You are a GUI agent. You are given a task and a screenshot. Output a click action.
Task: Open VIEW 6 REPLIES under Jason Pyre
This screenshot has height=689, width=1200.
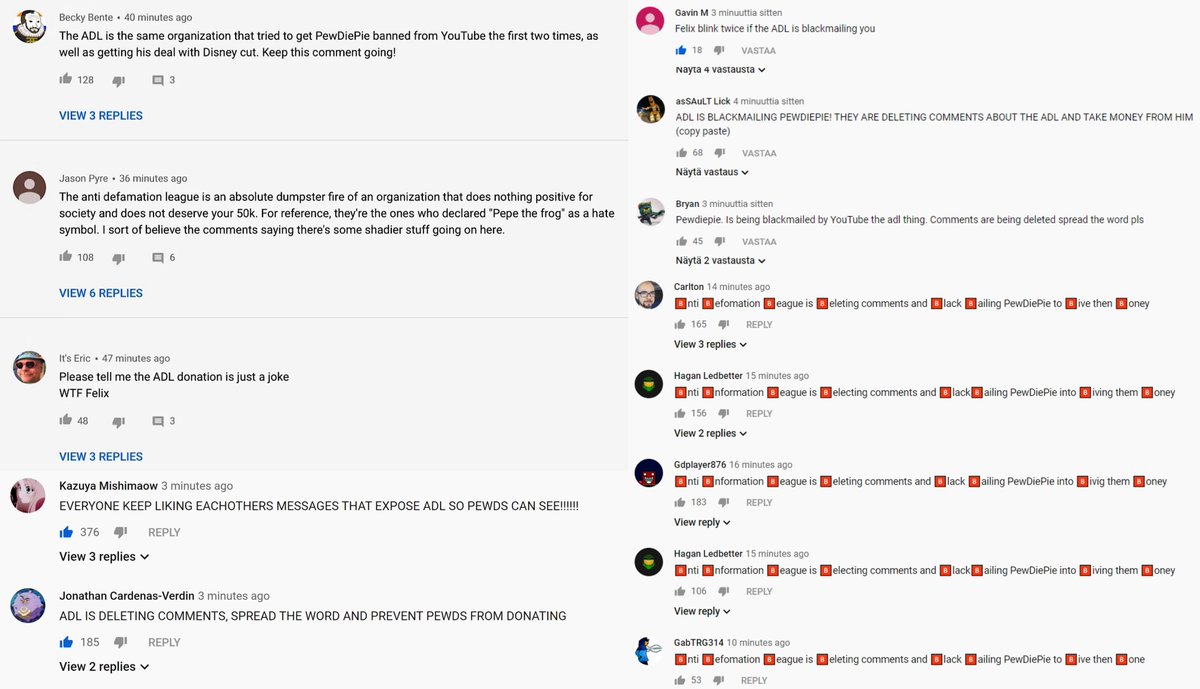101,293
